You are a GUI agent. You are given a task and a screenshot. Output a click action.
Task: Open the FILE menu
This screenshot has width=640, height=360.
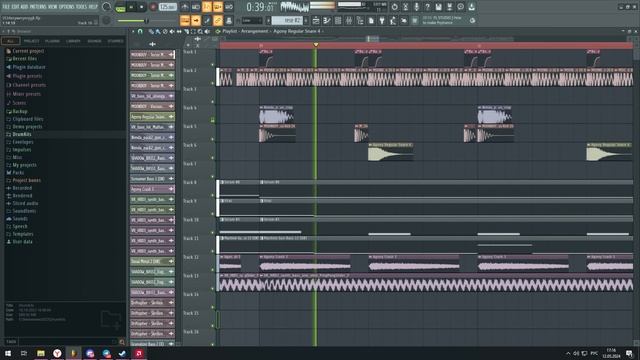(x=6, y=7)
